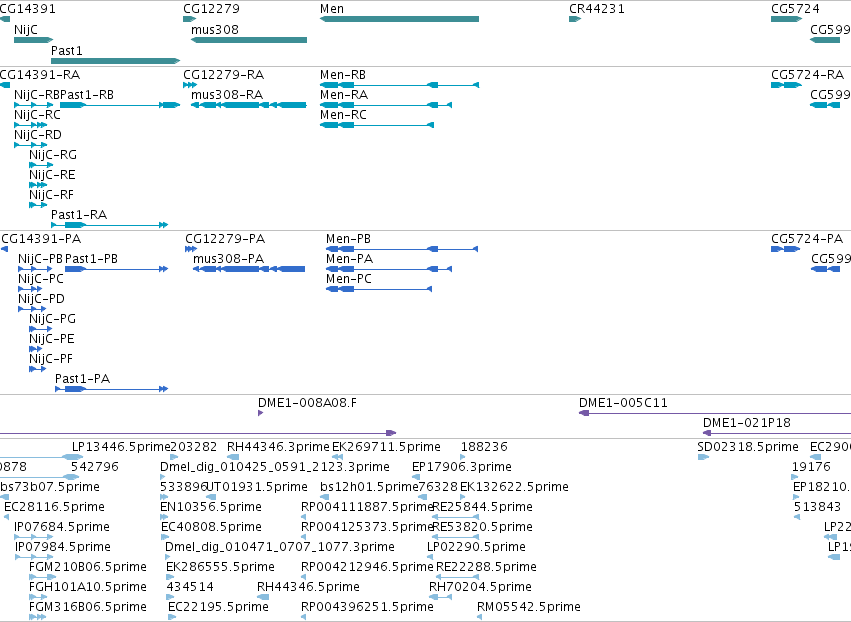Image resolution: width=851 pixels, height=622 pixels.
Task: Select the EC28116.5prime EST label
Action: pyautogui.click(x=54, y=507)
